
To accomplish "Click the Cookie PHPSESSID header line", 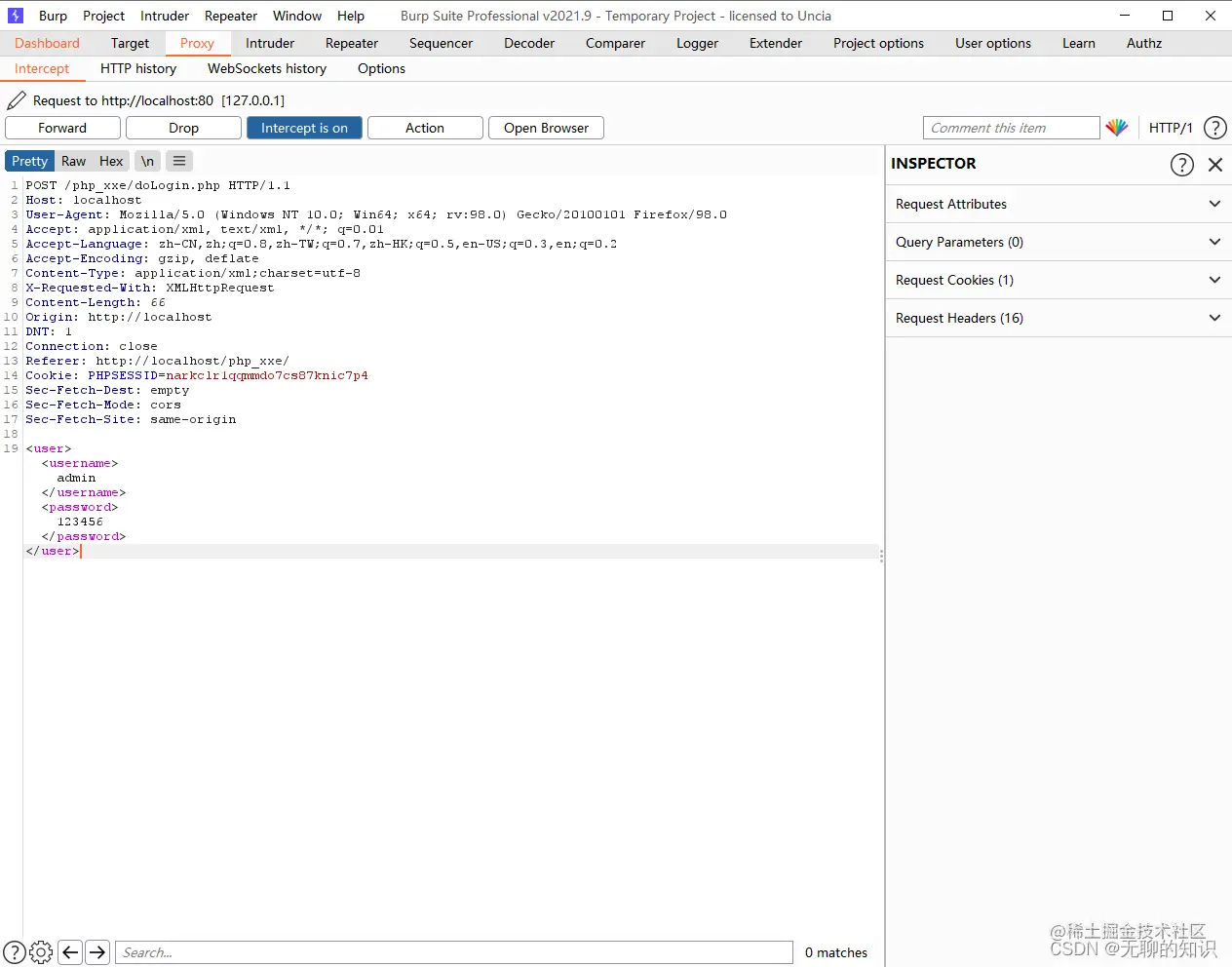I will pyautogui.click(x=197, y=375).
